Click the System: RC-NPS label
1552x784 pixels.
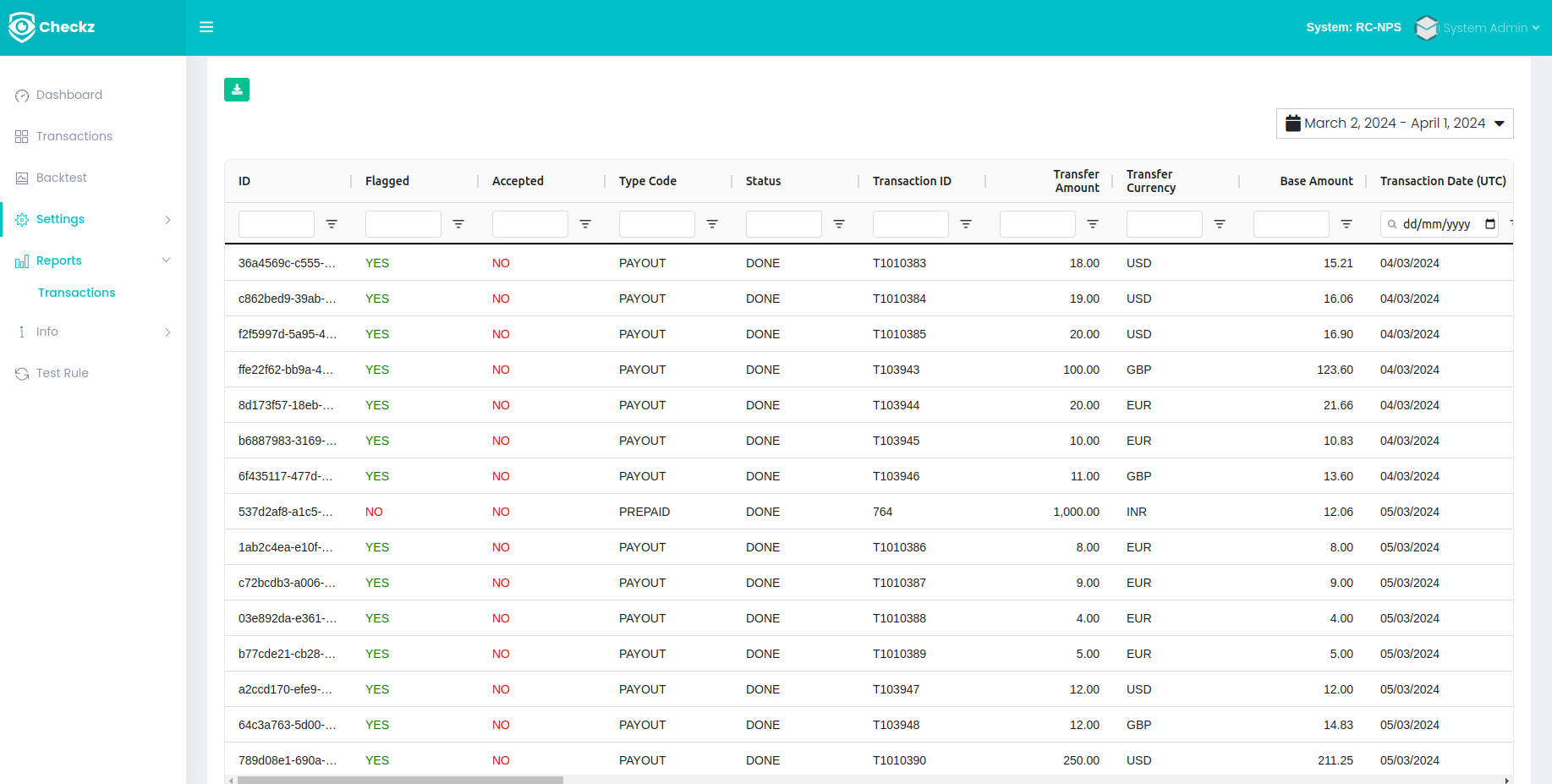point(1353,27)
